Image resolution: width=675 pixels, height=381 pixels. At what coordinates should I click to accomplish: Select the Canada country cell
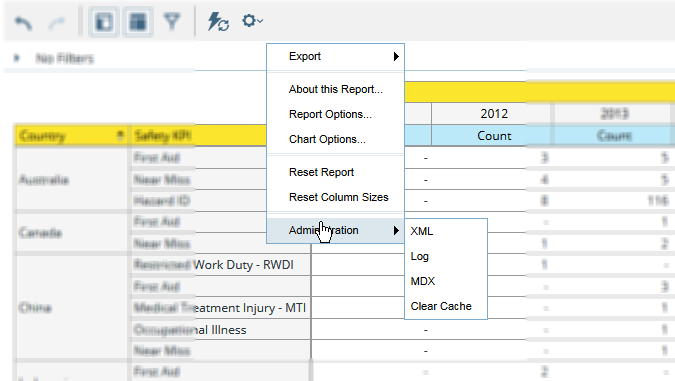coord(71,233)
